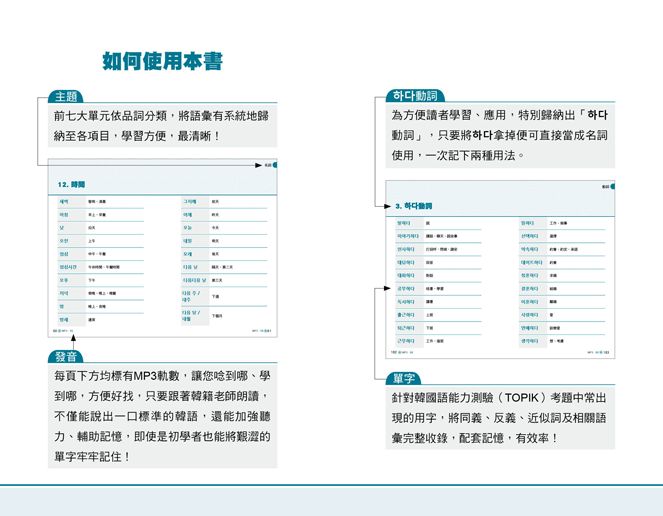Click the 오전 上午 row in 時間 page
This screenshot has height=516, width=663.
coord(101,241)
